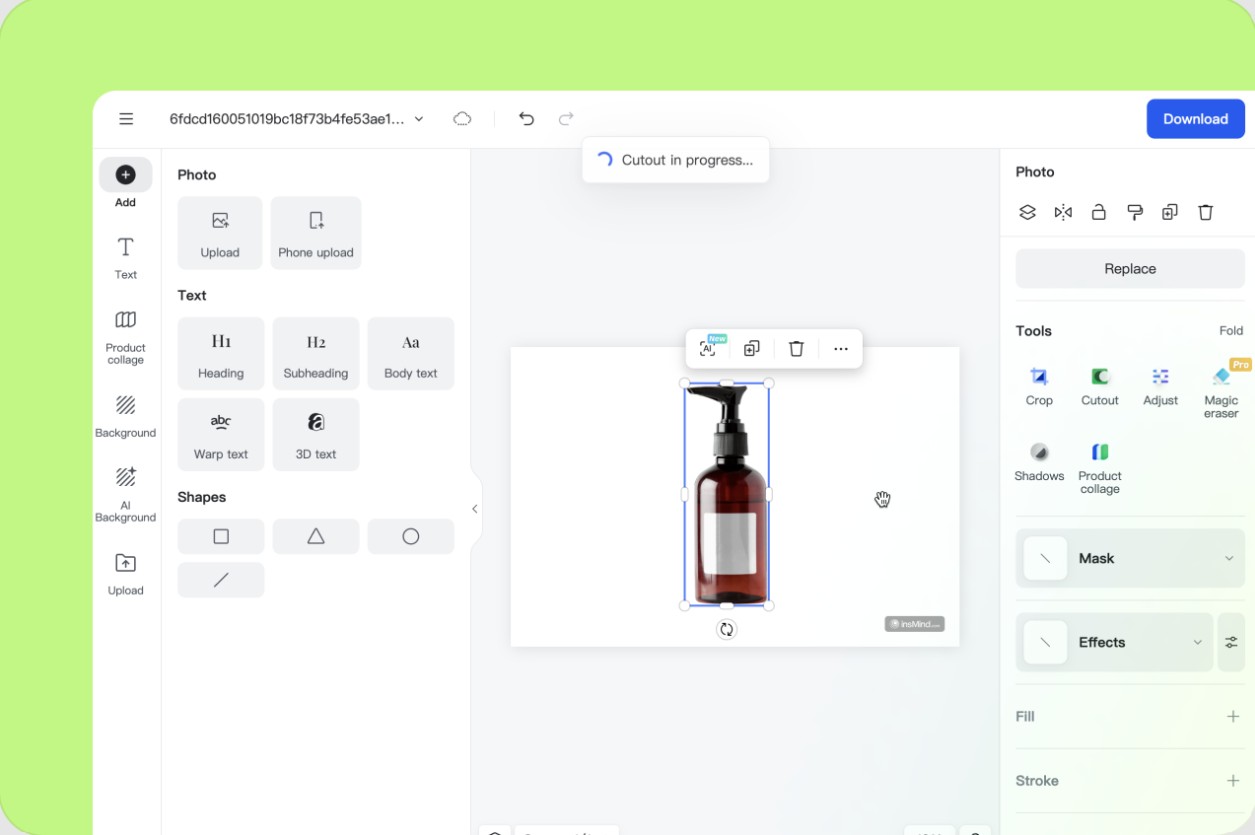
Task: Click the Mask preview swatch
Action: 1045,558
